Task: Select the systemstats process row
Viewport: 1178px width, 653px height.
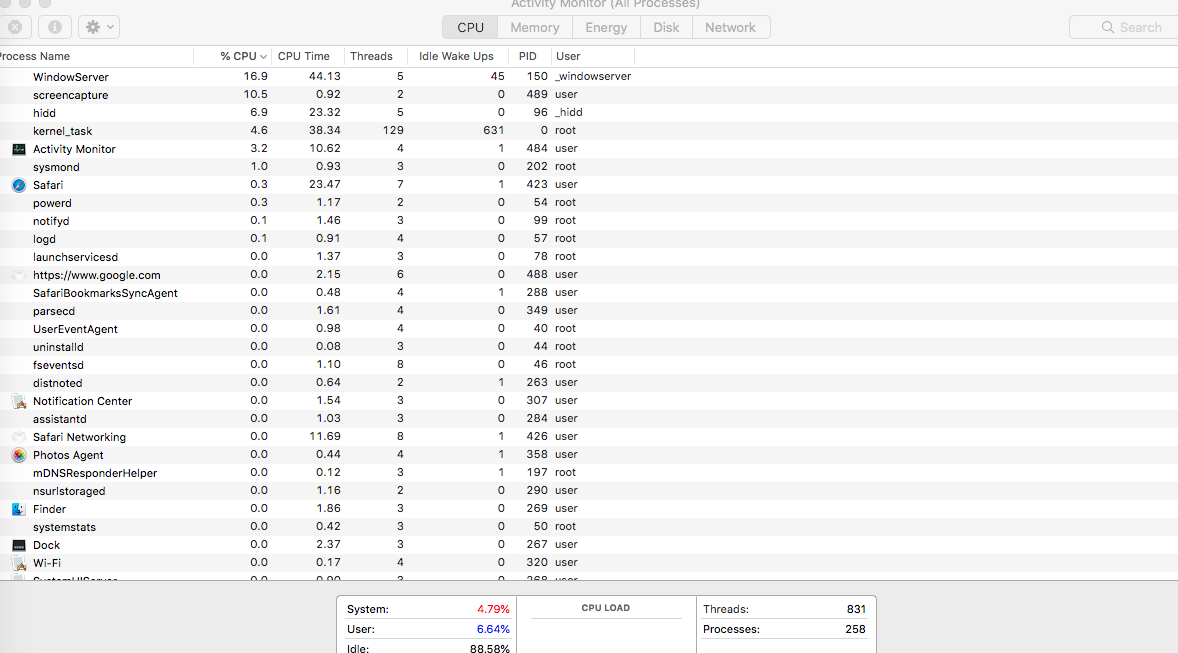Action: [589, 528]
